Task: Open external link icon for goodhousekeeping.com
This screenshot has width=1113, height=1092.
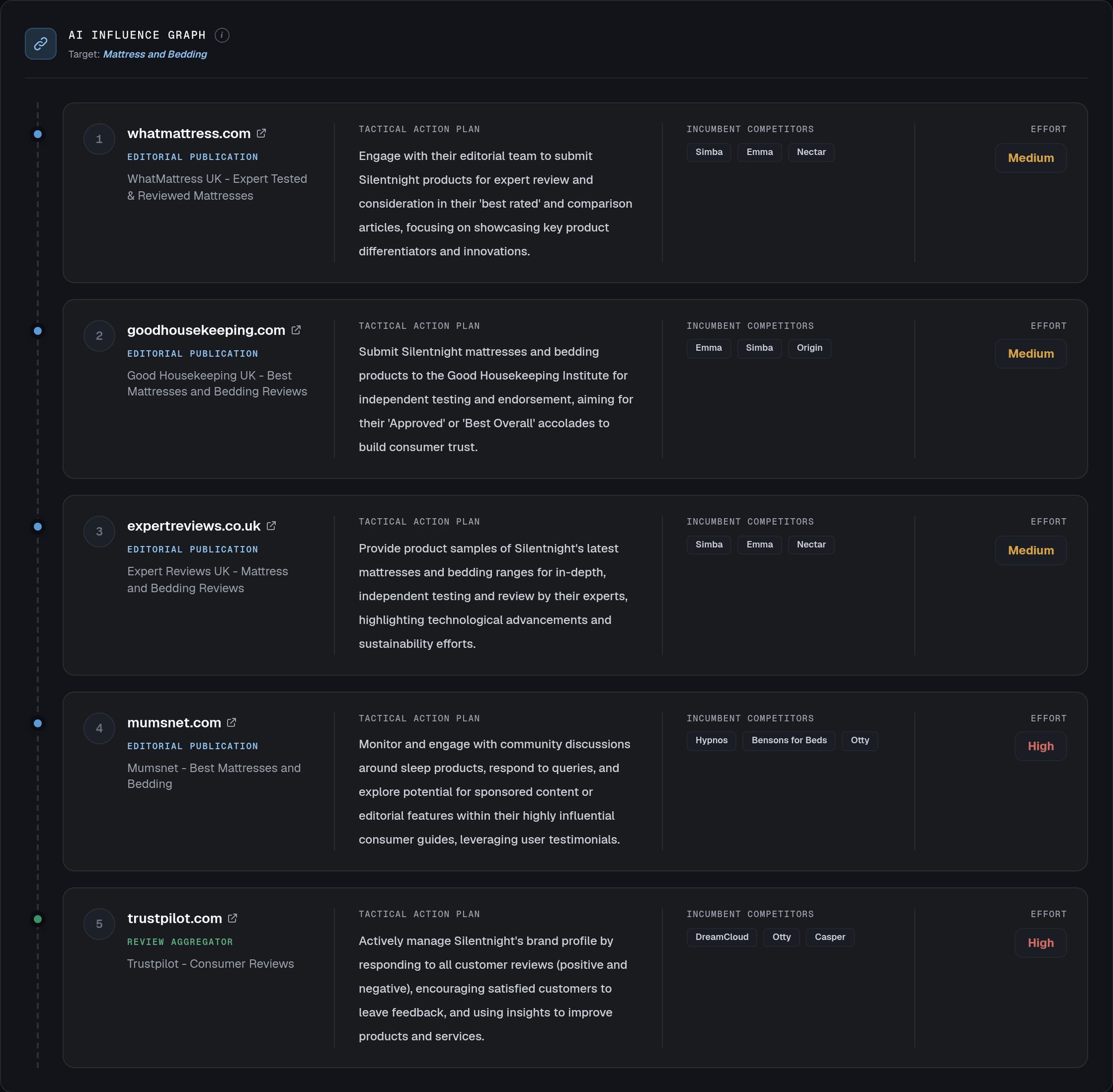Action: click(296, 331)
